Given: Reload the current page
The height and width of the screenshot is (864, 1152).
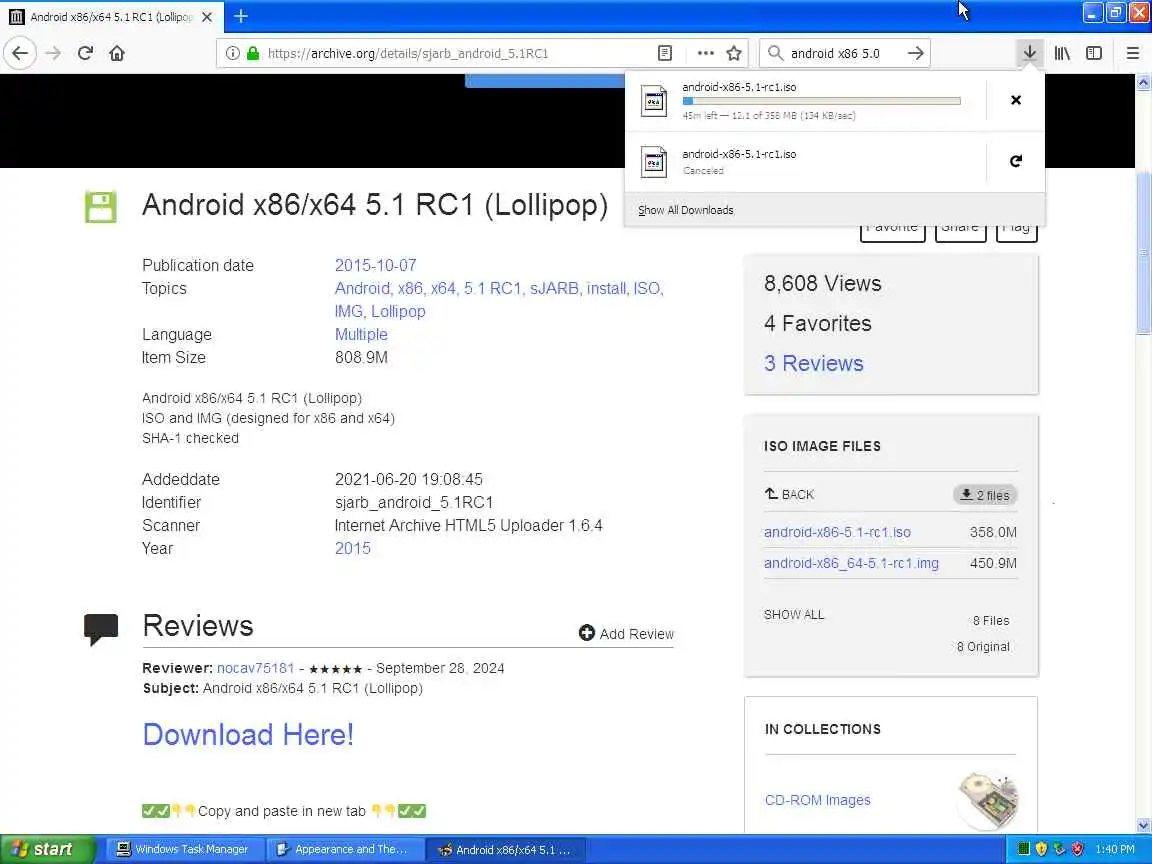Looking at the screenshot, I should 85,53.
